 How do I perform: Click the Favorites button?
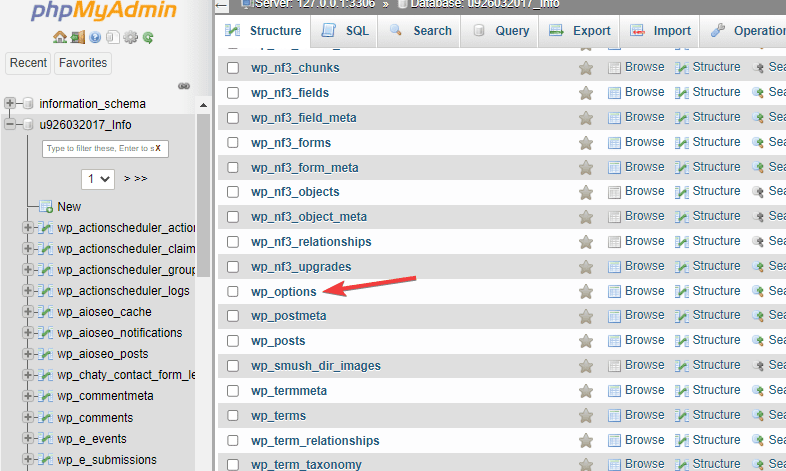tap(83, 63)
